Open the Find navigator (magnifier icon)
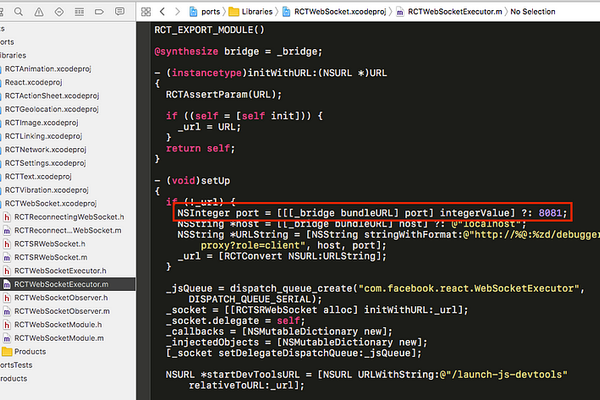 [x=18, y=12]
